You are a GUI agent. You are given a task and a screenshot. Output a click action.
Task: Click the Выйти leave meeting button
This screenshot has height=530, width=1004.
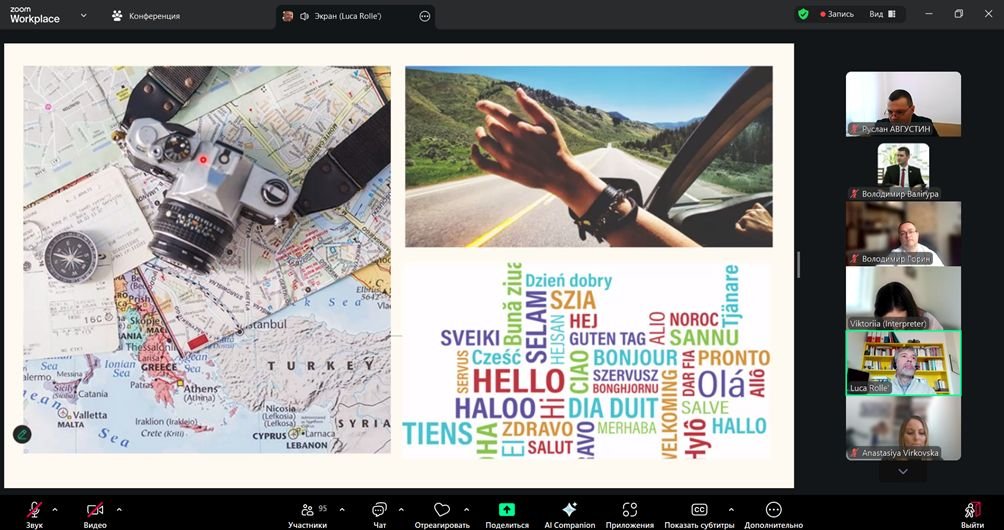coord(972,510)
